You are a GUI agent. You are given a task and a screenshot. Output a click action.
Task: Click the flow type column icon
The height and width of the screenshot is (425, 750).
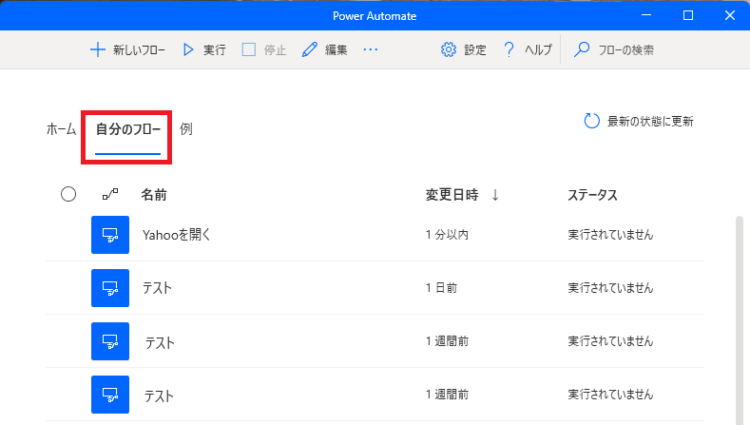(x=110, y=194)
